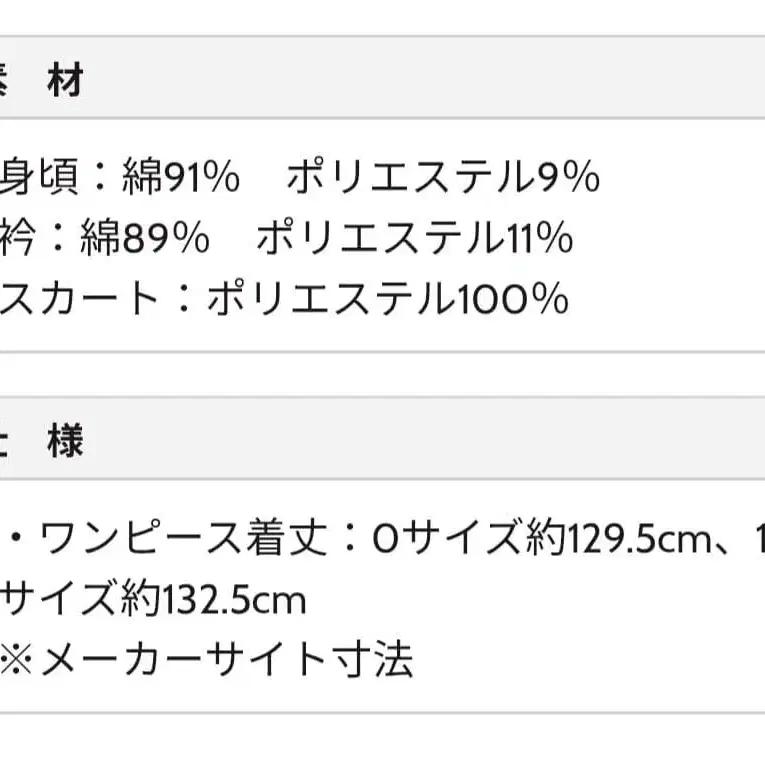Click the 材 character in header

tap(65, 80)
